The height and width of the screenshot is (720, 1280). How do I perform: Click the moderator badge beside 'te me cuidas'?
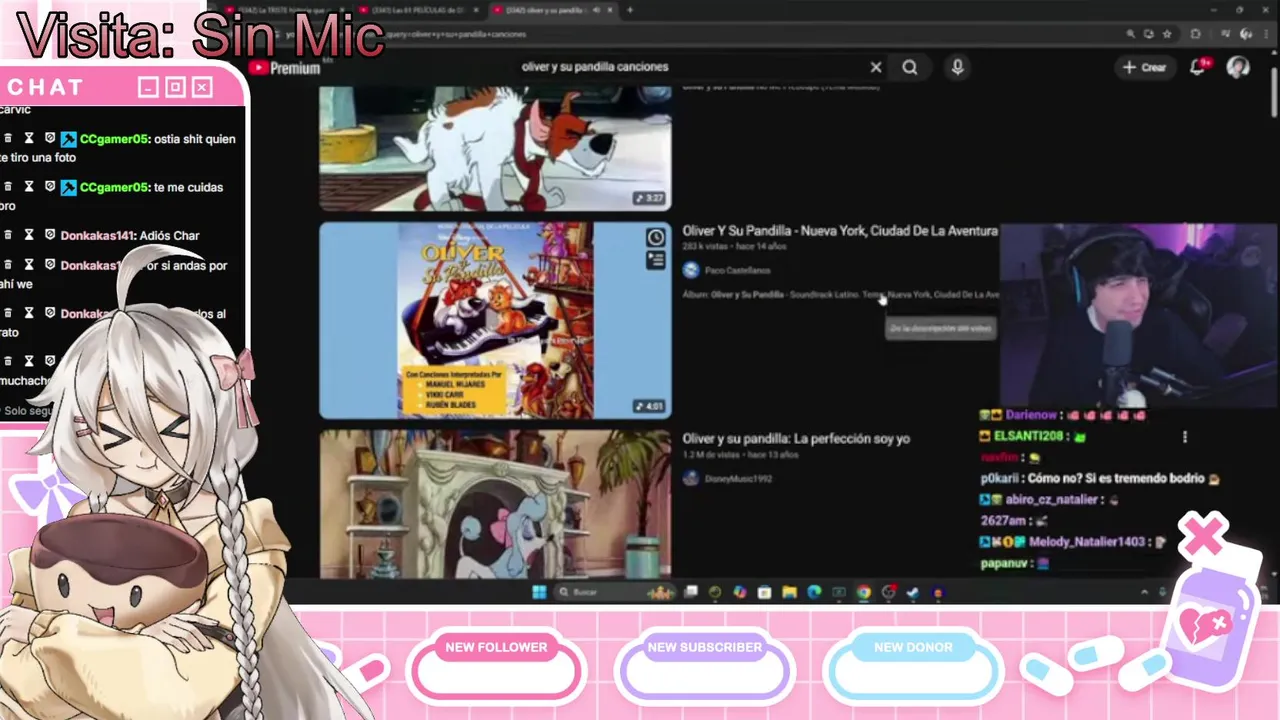click(x=68, y=187)
